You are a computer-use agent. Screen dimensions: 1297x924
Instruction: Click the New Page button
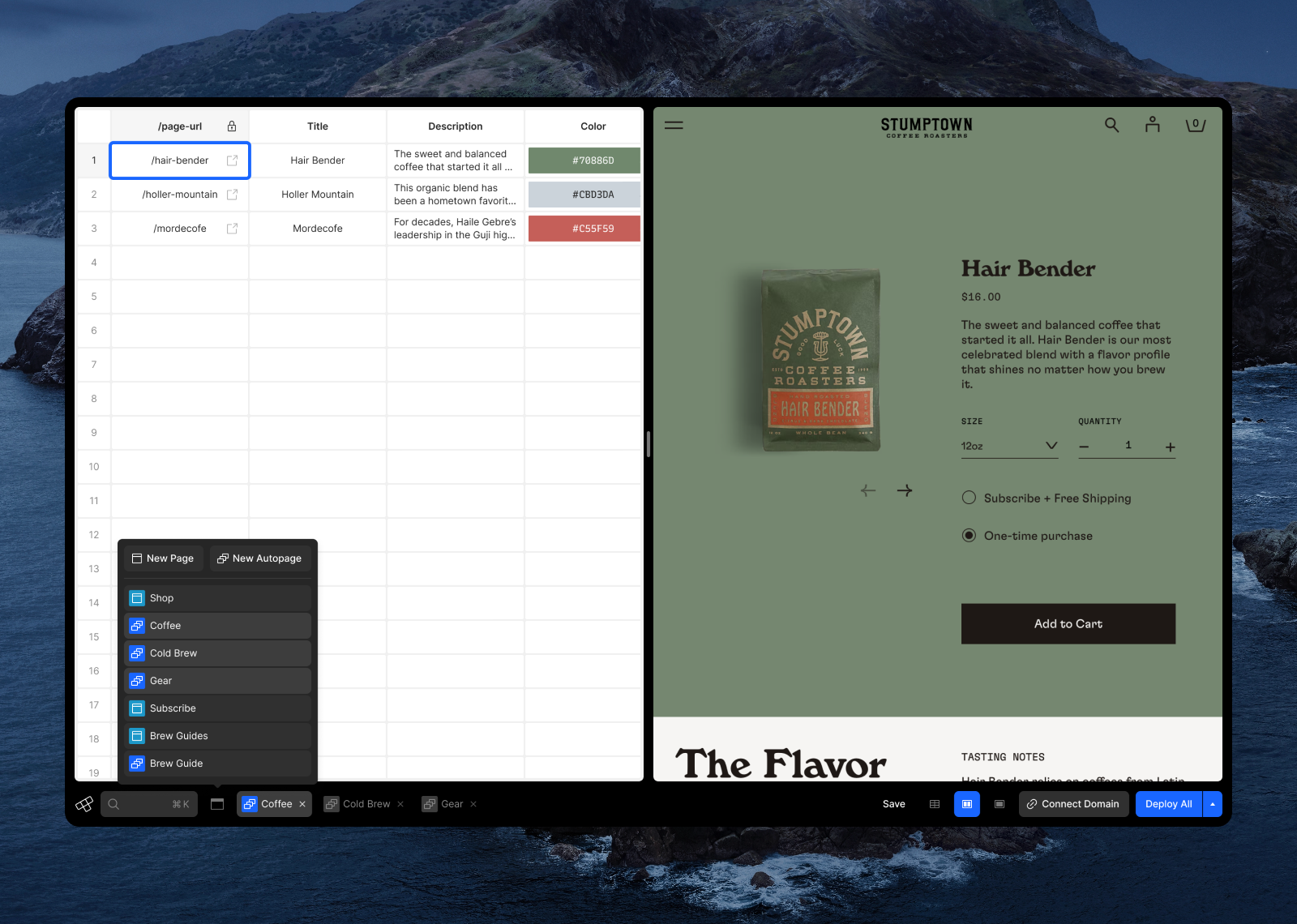[164, 558]
